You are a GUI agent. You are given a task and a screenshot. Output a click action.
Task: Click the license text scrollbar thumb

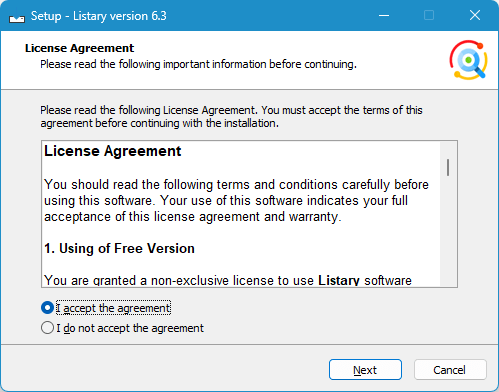(448, 167)
